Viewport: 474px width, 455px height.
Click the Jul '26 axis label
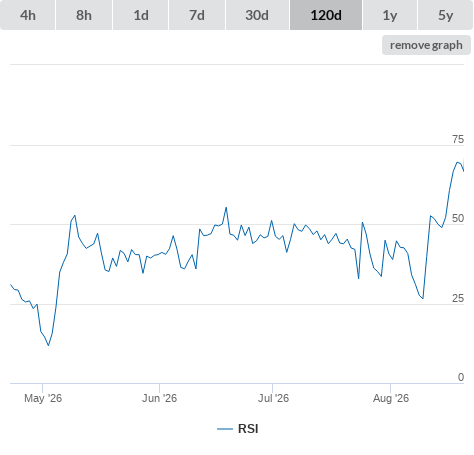[273, 398]
